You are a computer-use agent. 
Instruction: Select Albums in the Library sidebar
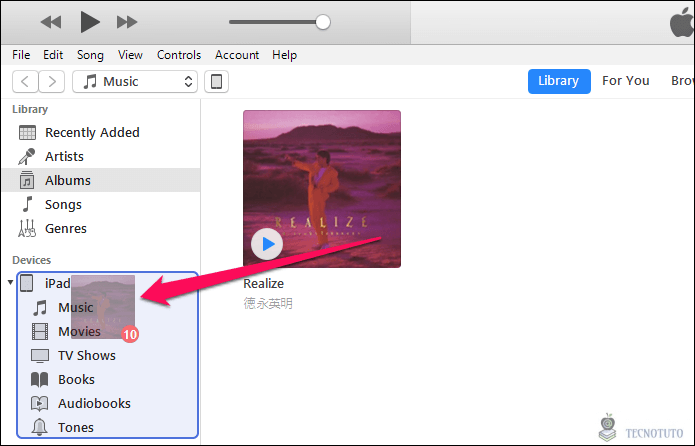tap(101, 180)
